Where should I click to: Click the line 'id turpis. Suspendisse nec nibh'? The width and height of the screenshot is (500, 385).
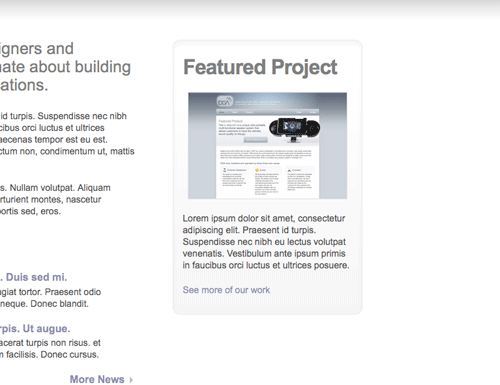[63, 116]
